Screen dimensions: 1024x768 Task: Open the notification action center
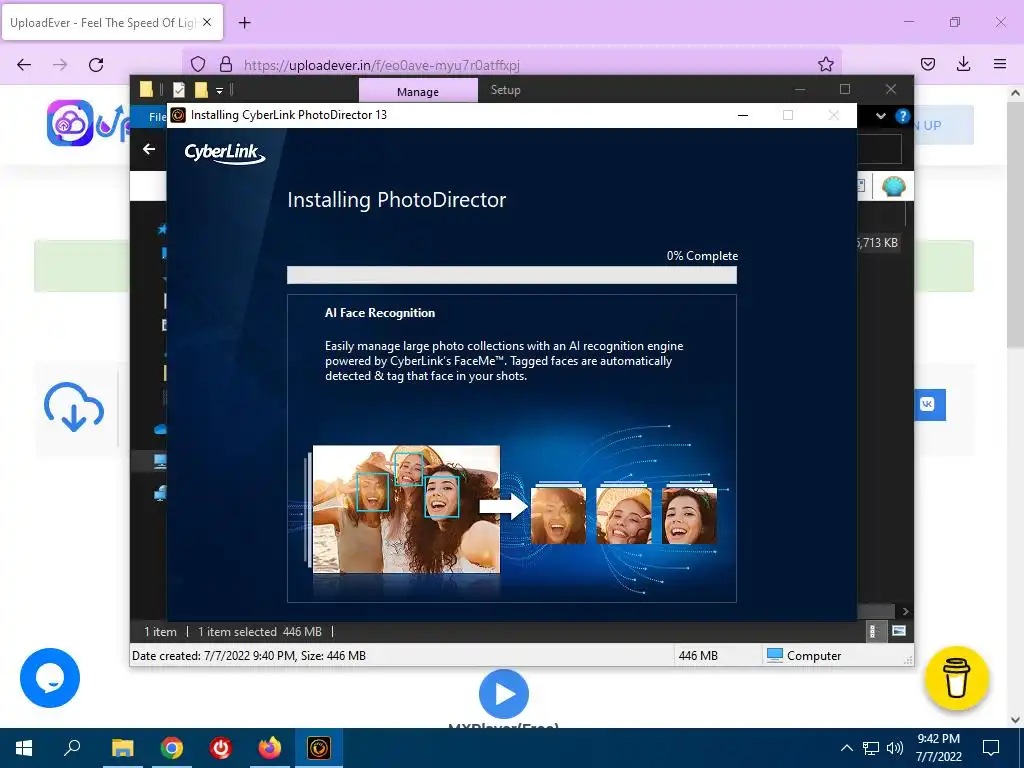point(991,748)
